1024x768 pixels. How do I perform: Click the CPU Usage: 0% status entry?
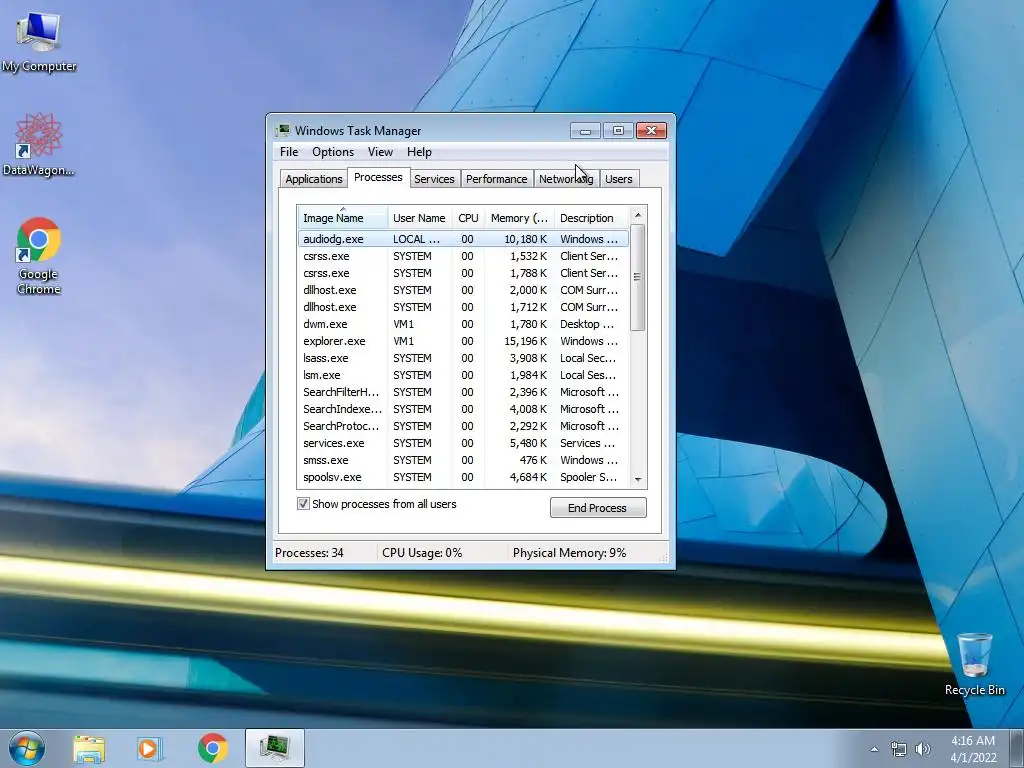422,552
